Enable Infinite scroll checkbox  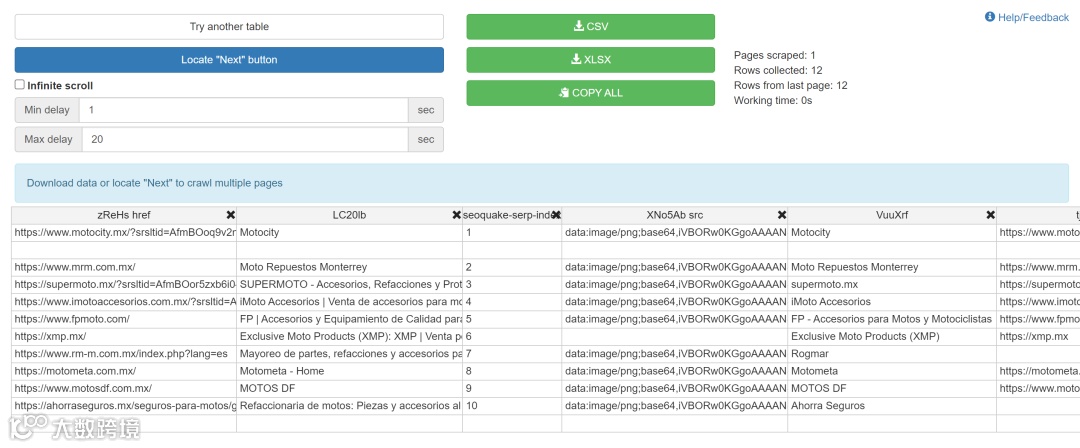point(19,85)
